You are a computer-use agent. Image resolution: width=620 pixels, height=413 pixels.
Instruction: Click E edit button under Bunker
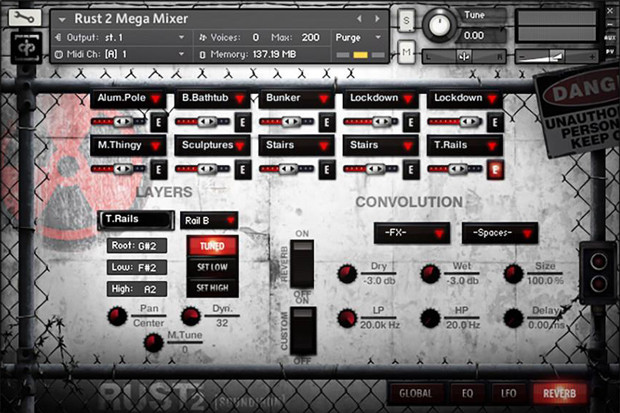coord(327,123)
